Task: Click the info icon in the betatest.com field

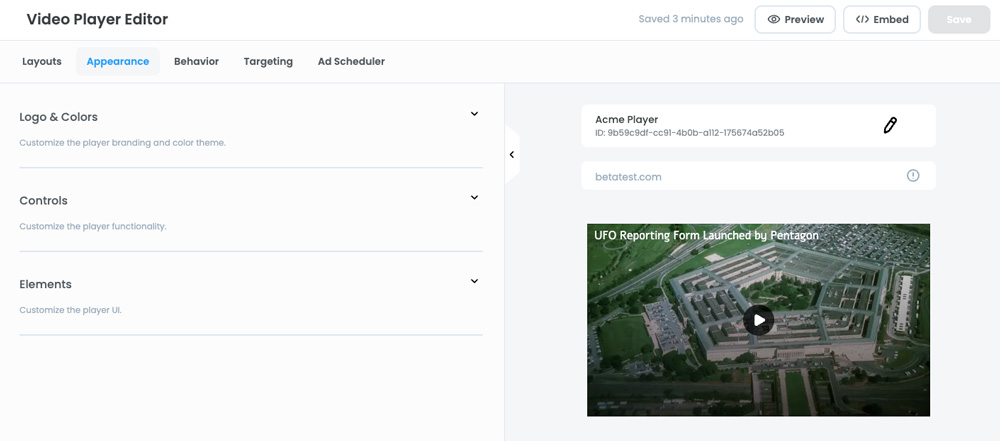Action: (913, 176)
